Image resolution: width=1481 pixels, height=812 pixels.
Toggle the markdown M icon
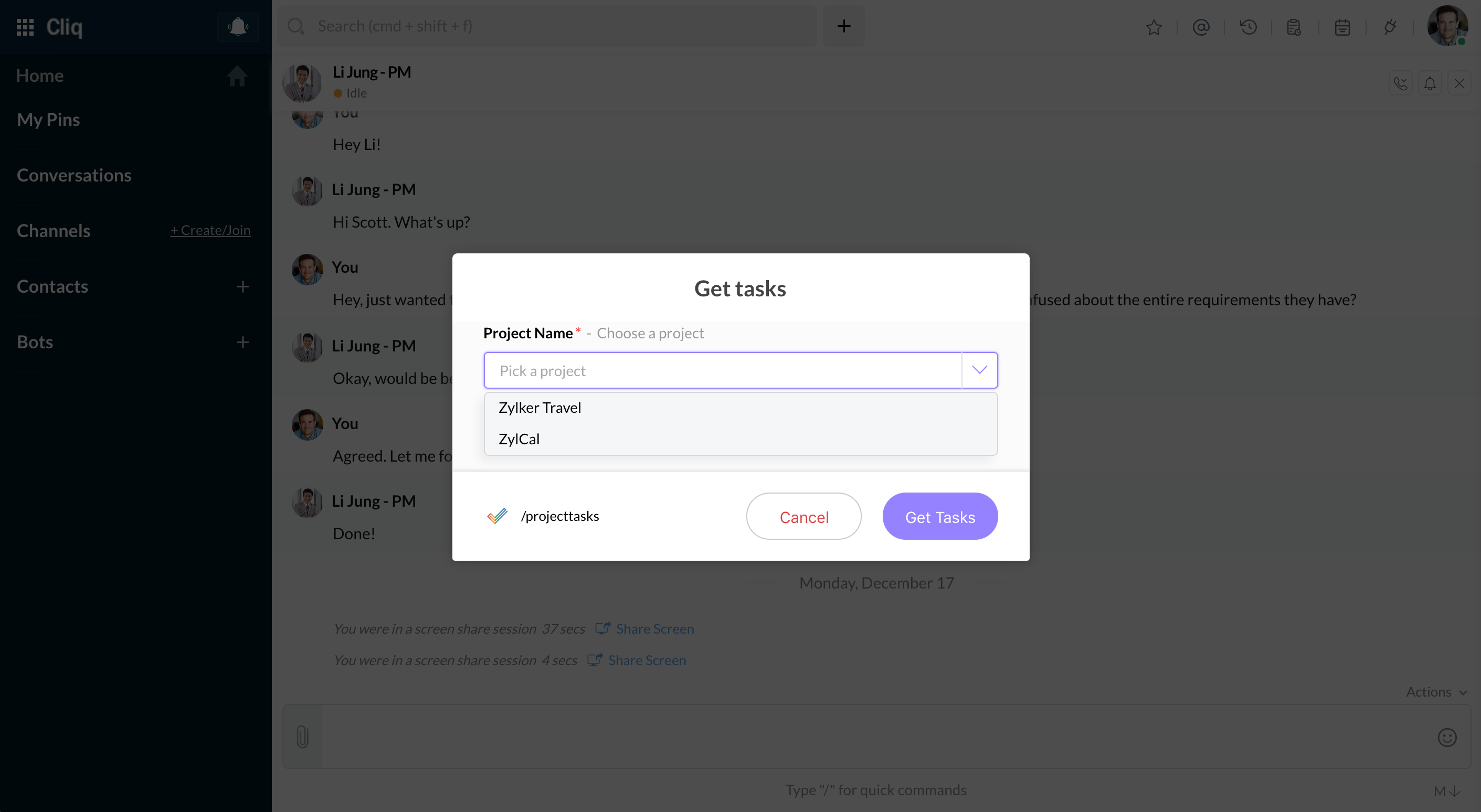1447,792
